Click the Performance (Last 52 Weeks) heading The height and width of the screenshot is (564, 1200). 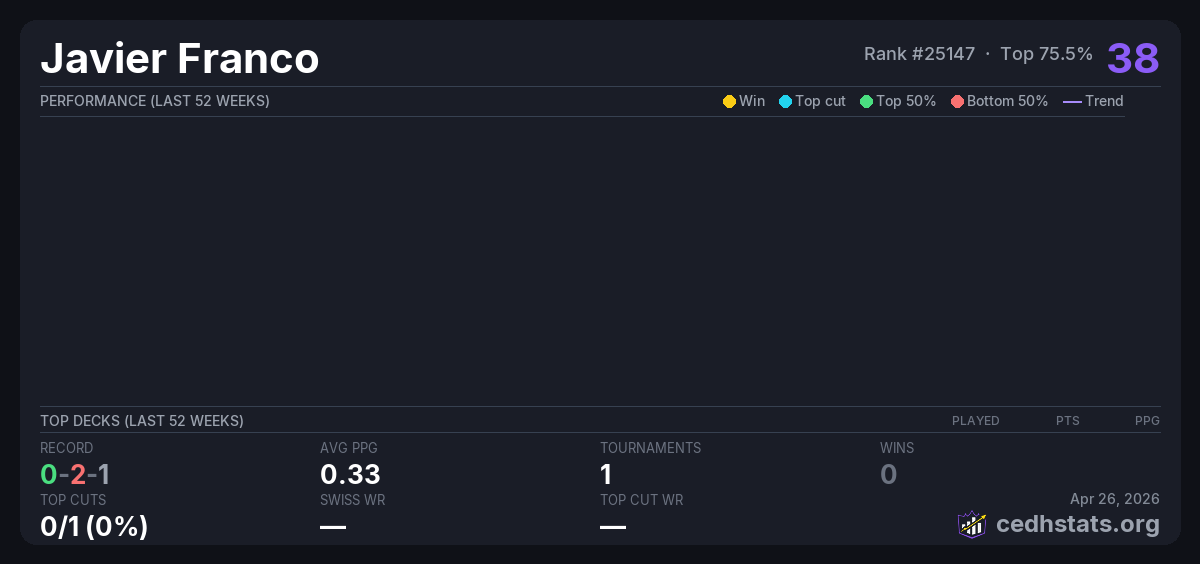click(155, 101)
